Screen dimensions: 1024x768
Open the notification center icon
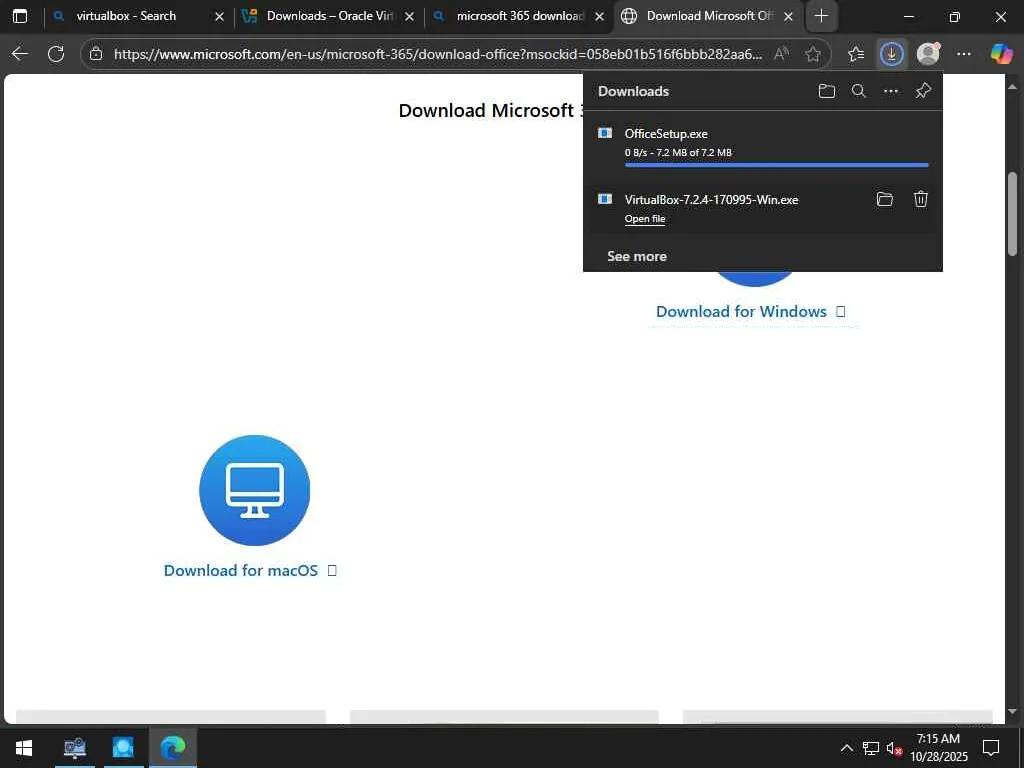(991, 748)
